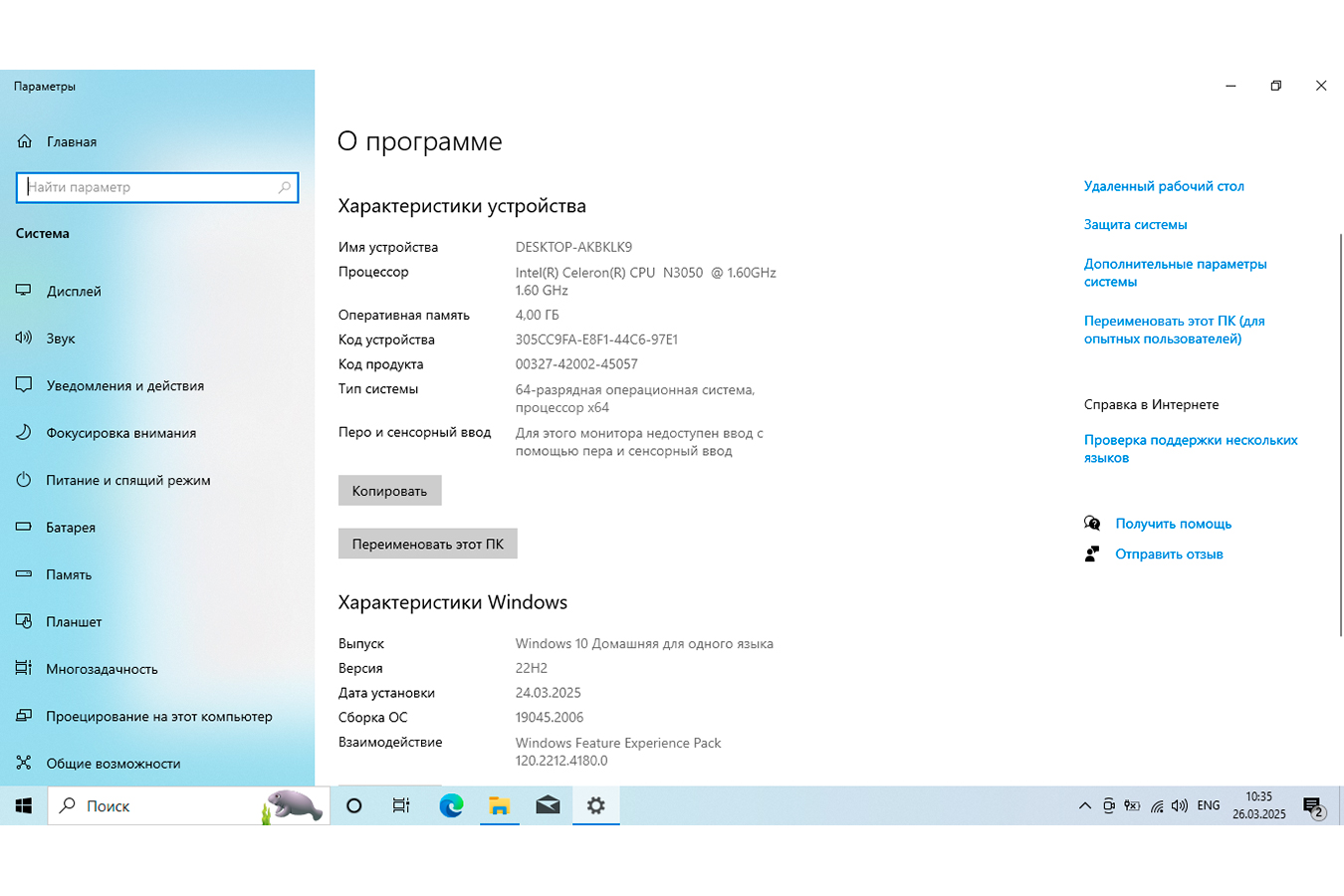Viewport: 1344px width, 896px height.
Task: Open Task View from the taskbar
Action: click(x=401, y=805)
